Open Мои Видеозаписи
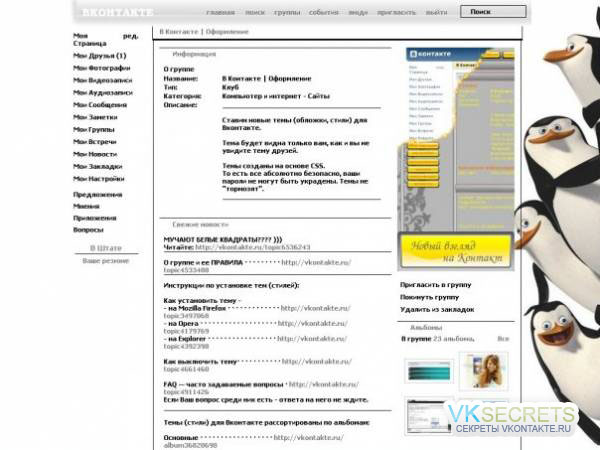Image resolution: width=600 pixels, height=450 pixels. [x=103, y=80]
